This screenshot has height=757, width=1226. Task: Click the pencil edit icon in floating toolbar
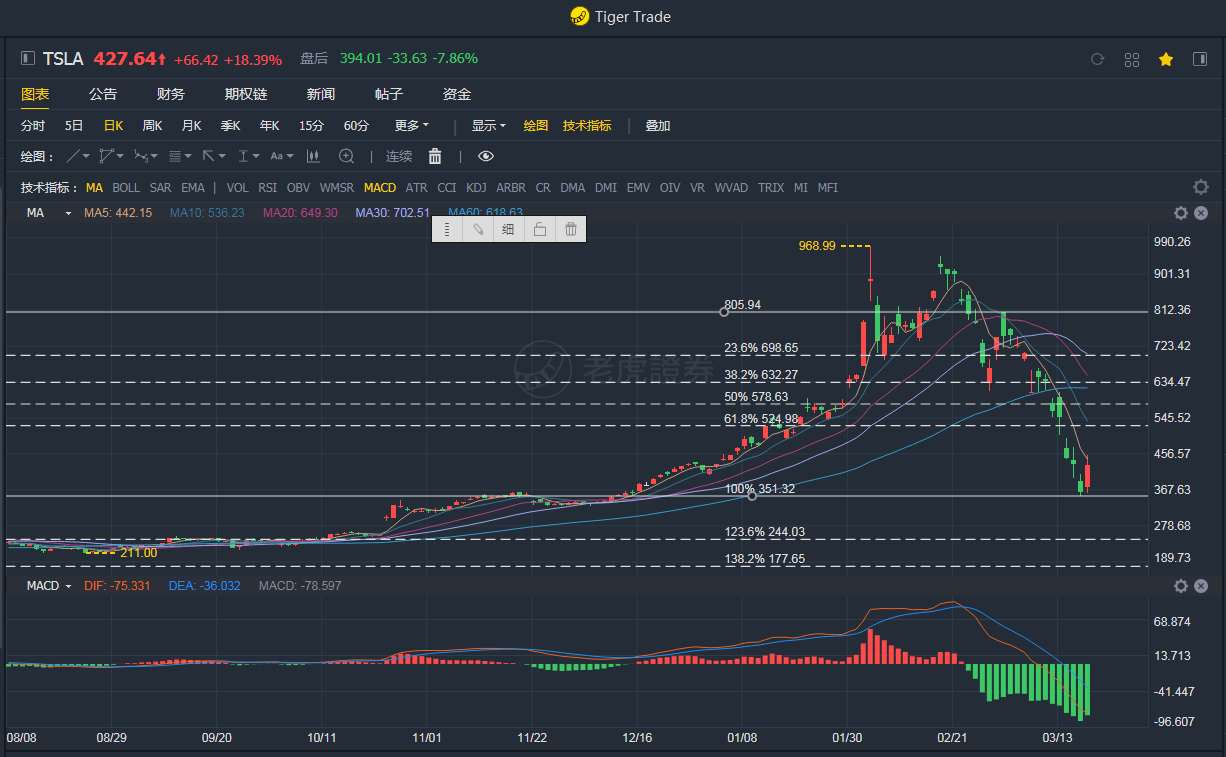click(478, 229)
